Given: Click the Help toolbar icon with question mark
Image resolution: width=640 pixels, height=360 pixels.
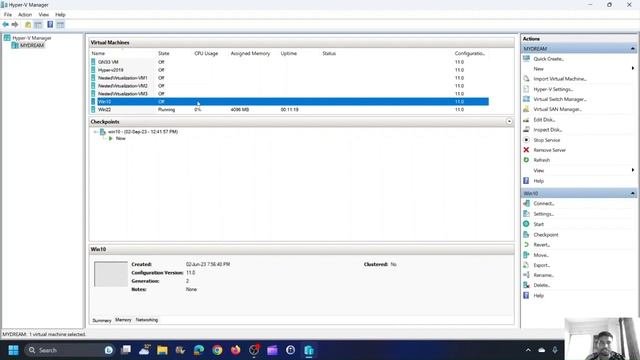Looking at the screenshot, I should pyautogui.click(x=50, y=24).
